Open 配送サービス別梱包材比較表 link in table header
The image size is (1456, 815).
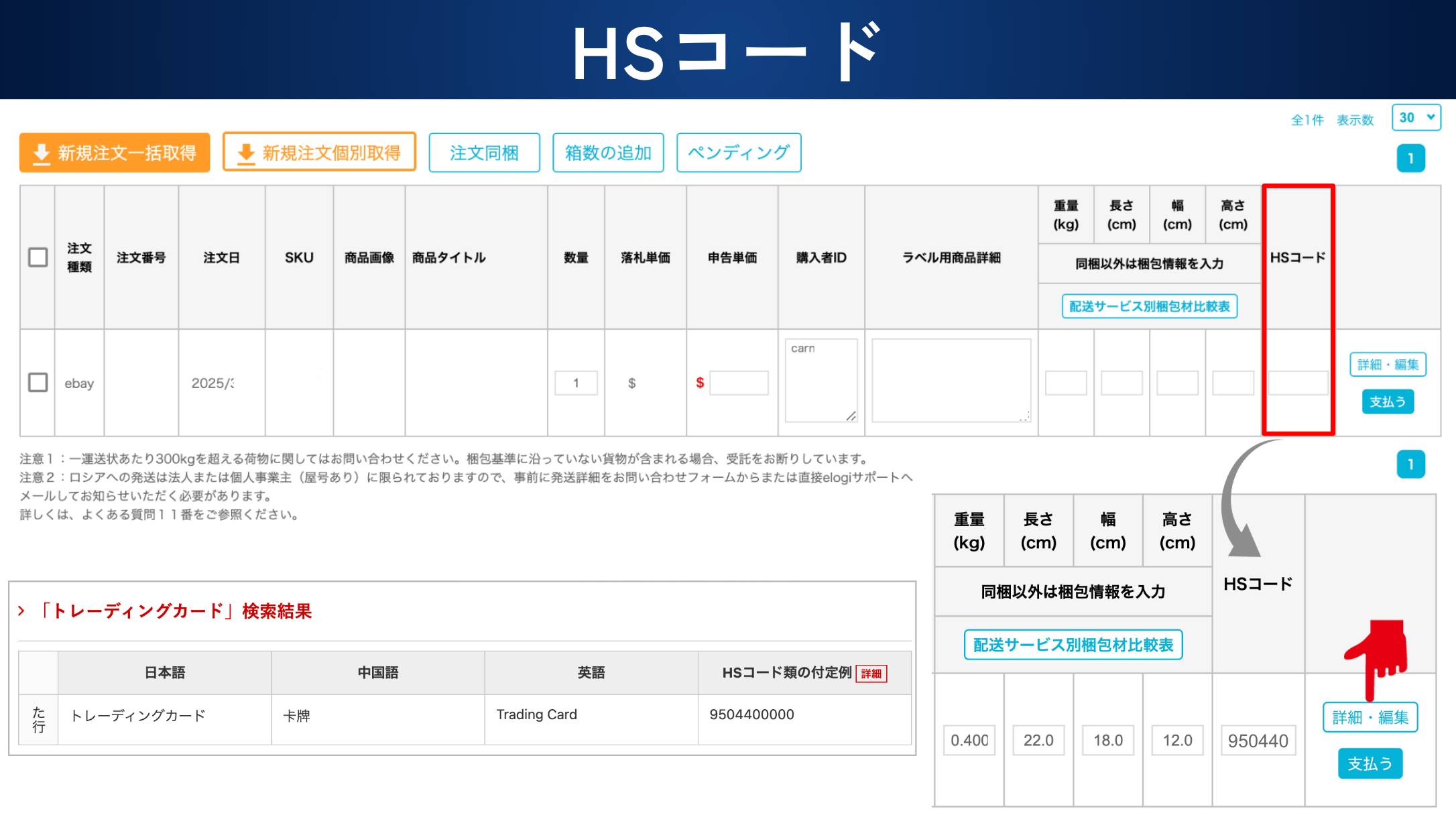pos(1149,306)
